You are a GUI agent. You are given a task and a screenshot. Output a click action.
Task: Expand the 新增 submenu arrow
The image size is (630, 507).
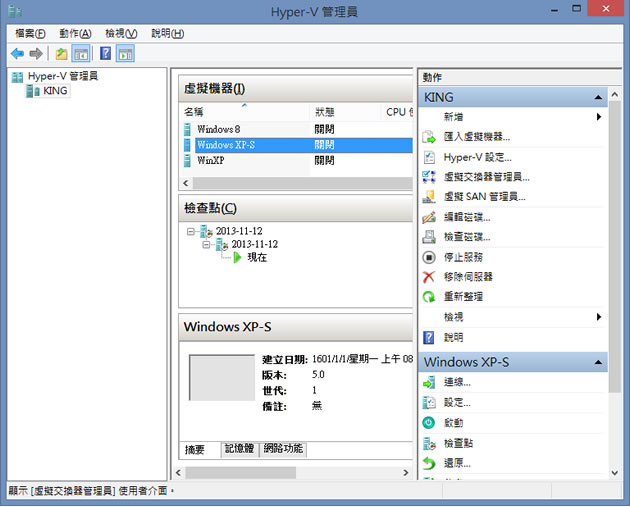[599, 117]
